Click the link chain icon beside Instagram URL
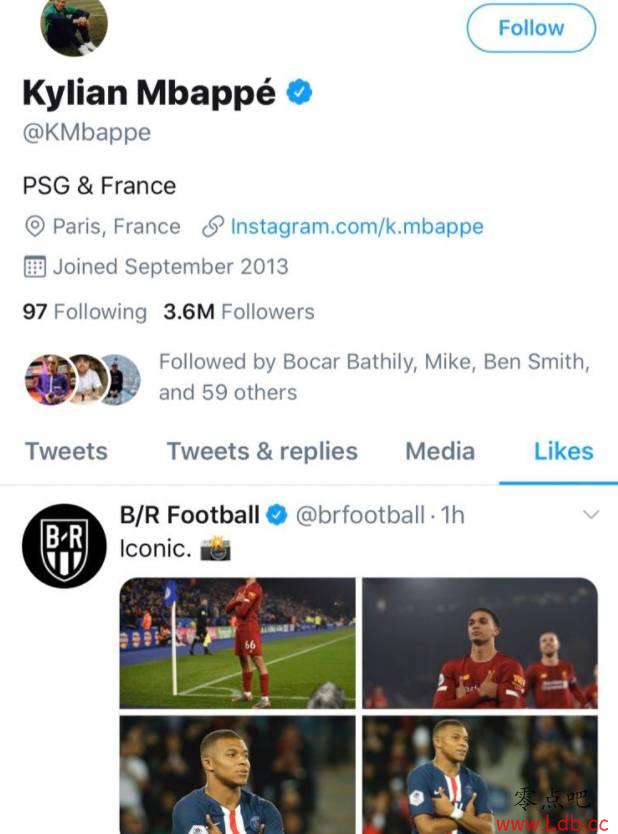 pyautogui.click(x=212, y=227)
